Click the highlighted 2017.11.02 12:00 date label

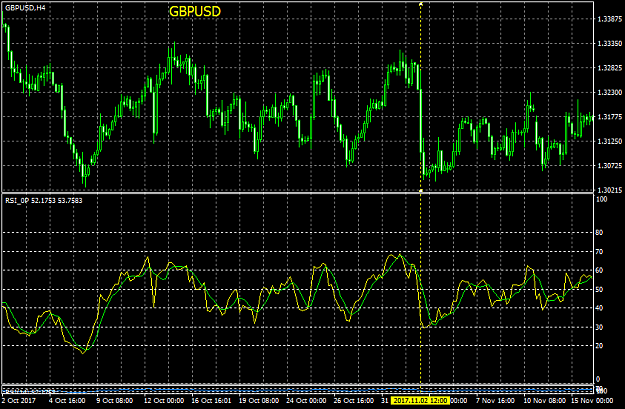[x=420, y=400]
